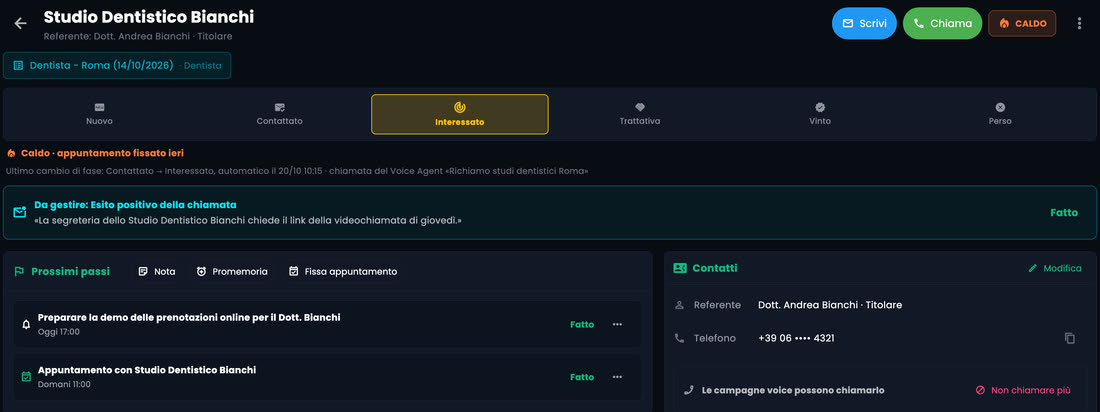This screenshot has height=412, width=1100.
Task: Select the Perso pipeline stage
Action: [1000, 114]
